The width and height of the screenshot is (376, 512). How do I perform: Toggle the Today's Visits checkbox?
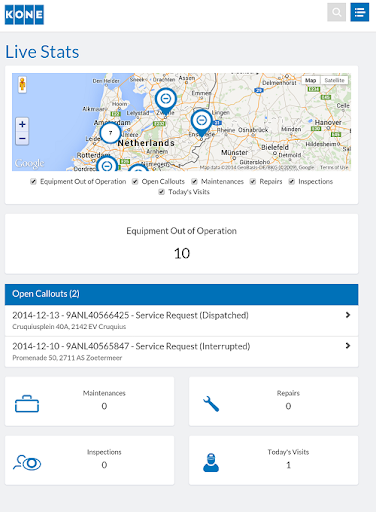[x=161, y=192]
